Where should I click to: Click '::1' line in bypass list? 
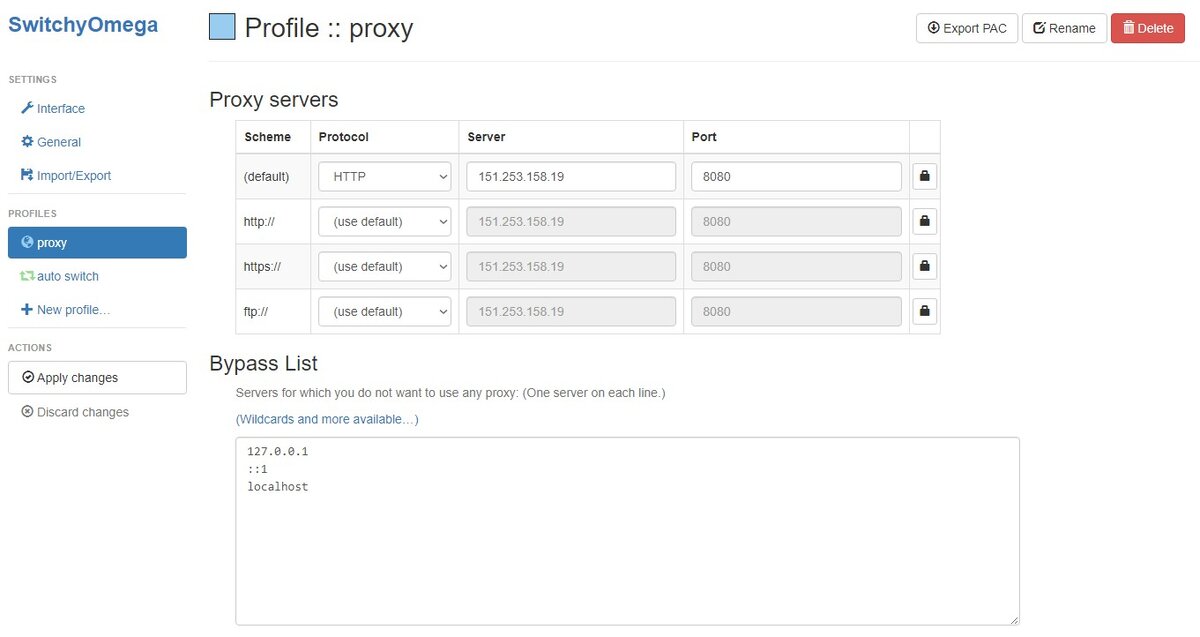pyautogui.click(x=257, y=469)
